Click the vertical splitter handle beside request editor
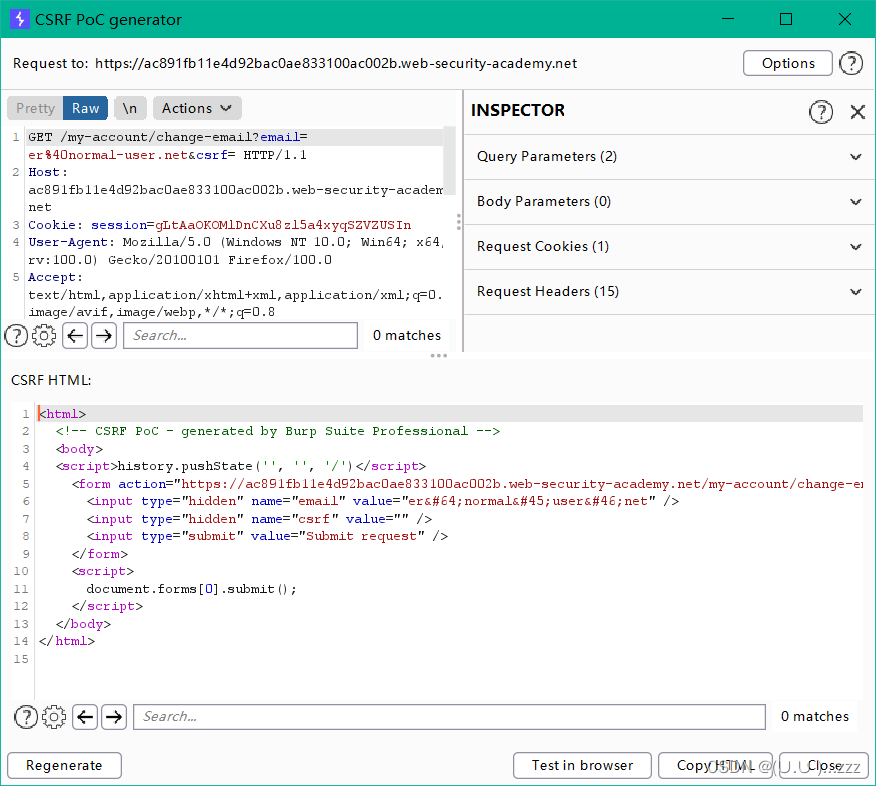 pos(459,222)
